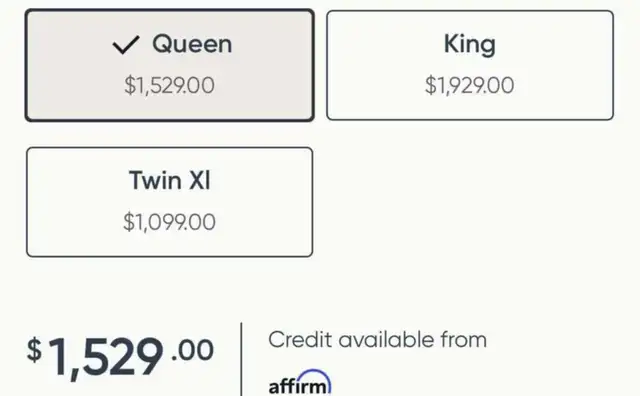This screenshot has width=640, height=396.
Task: Click the $1,529.00 price in the Queen box
Action: [x=169, y=85]
